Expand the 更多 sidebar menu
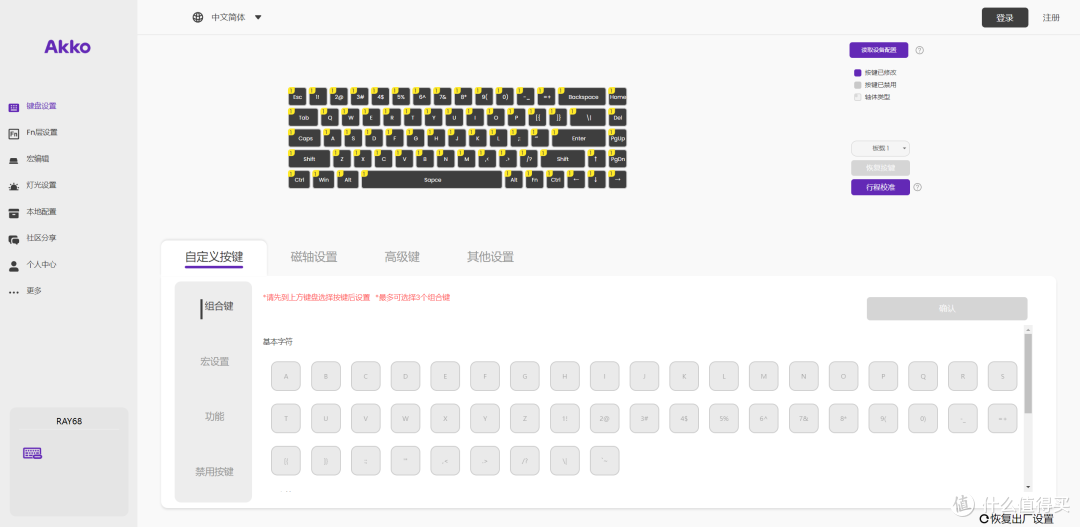The height and width of the screenshot is (527, 1080). click(25, 291)
